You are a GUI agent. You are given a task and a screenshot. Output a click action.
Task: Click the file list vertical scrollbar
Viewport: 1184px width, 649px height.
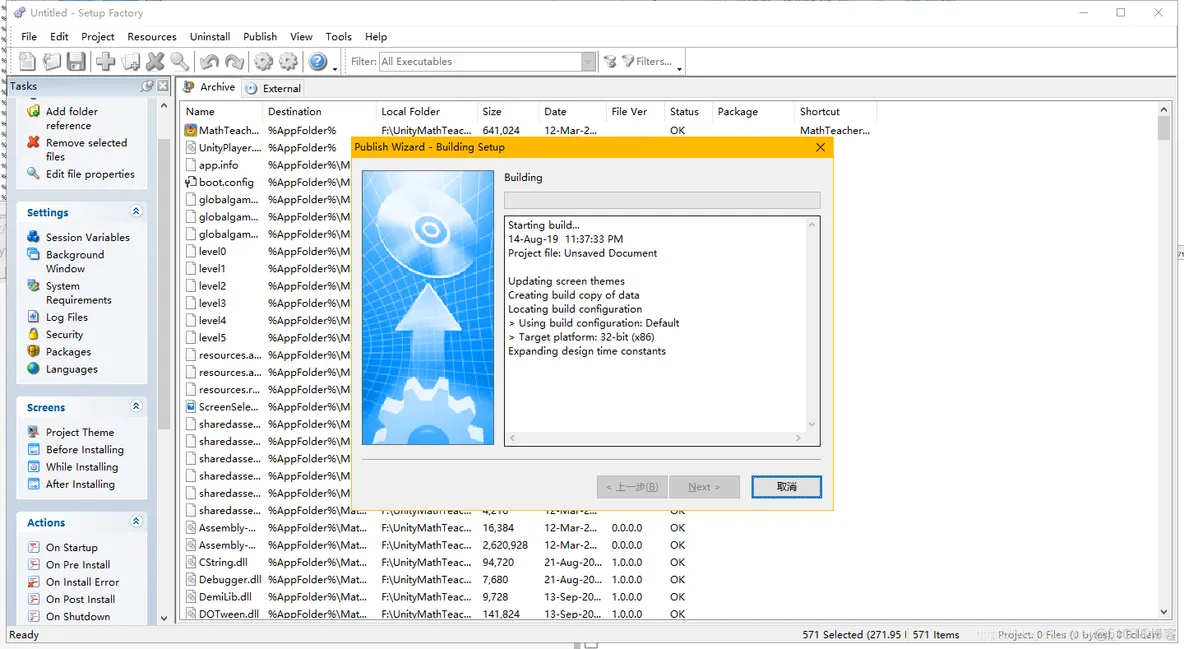coord(1164,362)
